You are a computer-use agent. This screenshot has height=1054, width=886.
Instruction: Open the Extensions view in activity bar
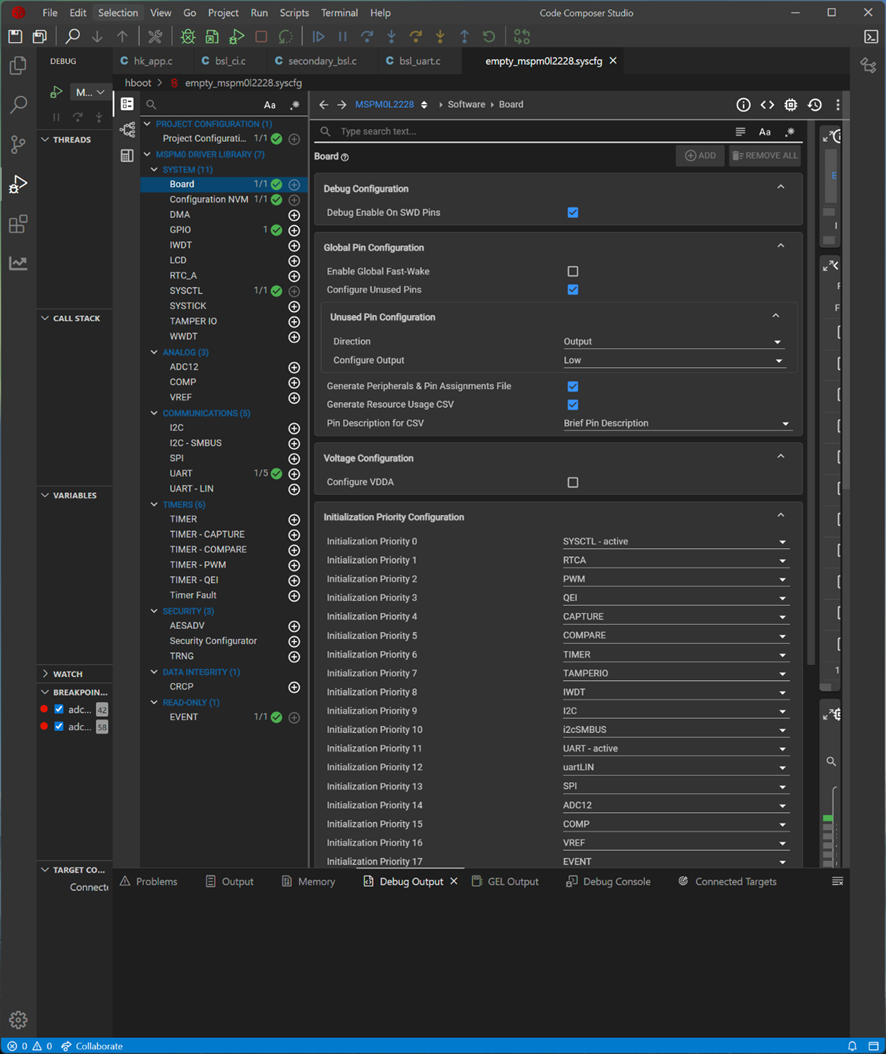click(x=18, y=224)
